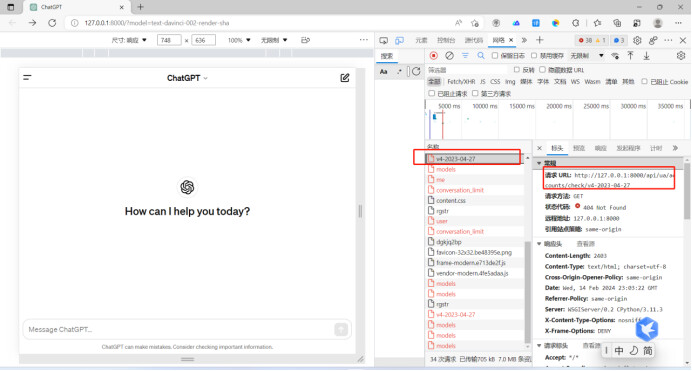Click the red 38 errors badge
Image resolution: width=692 pixels, height=371 pixels.
pos(585,40)
